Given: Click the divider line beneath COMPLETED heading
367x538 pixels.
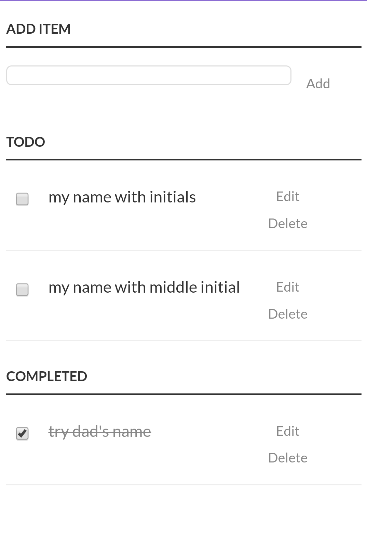Looking at the screenshot, I should coord(184,394).
